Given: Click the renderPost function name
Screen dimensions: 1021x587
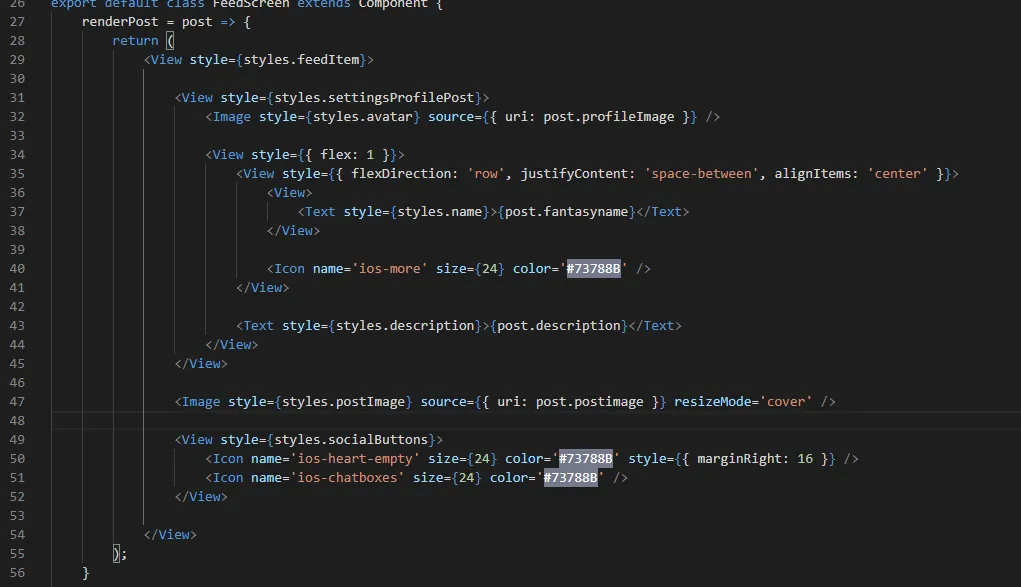Looking at the screenshot, I should [x=120, y=21].
